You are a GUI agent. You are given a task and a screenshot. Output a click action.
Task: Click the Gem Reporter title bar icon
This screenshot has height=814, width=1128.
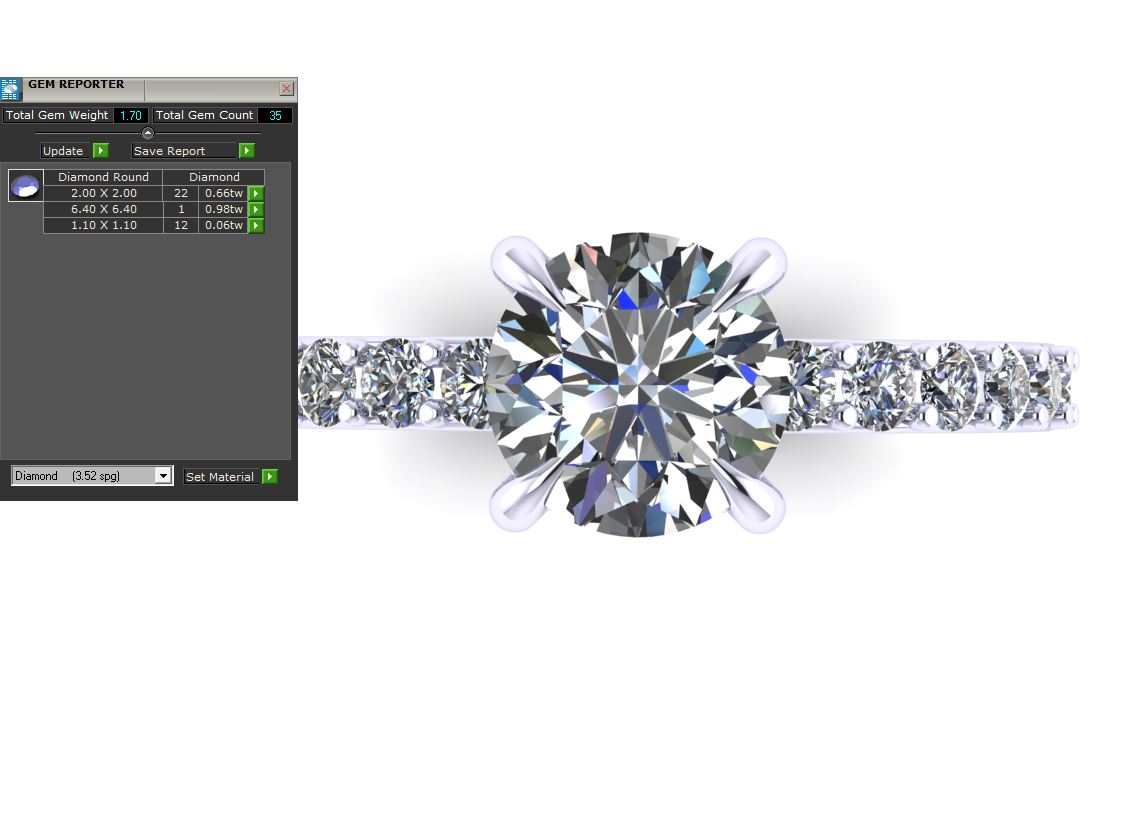[10, 89]
